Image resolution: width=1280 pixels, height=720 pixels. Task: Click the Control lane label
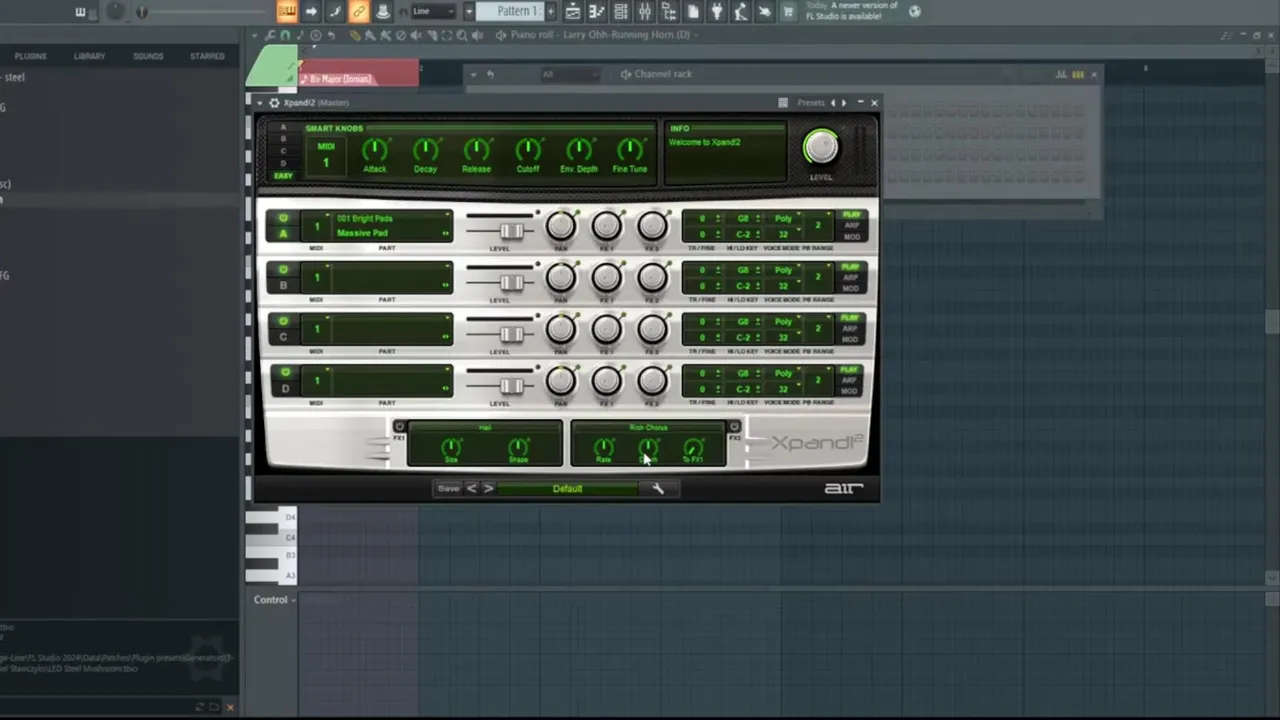pyautogui.click(x=270, y=599)
